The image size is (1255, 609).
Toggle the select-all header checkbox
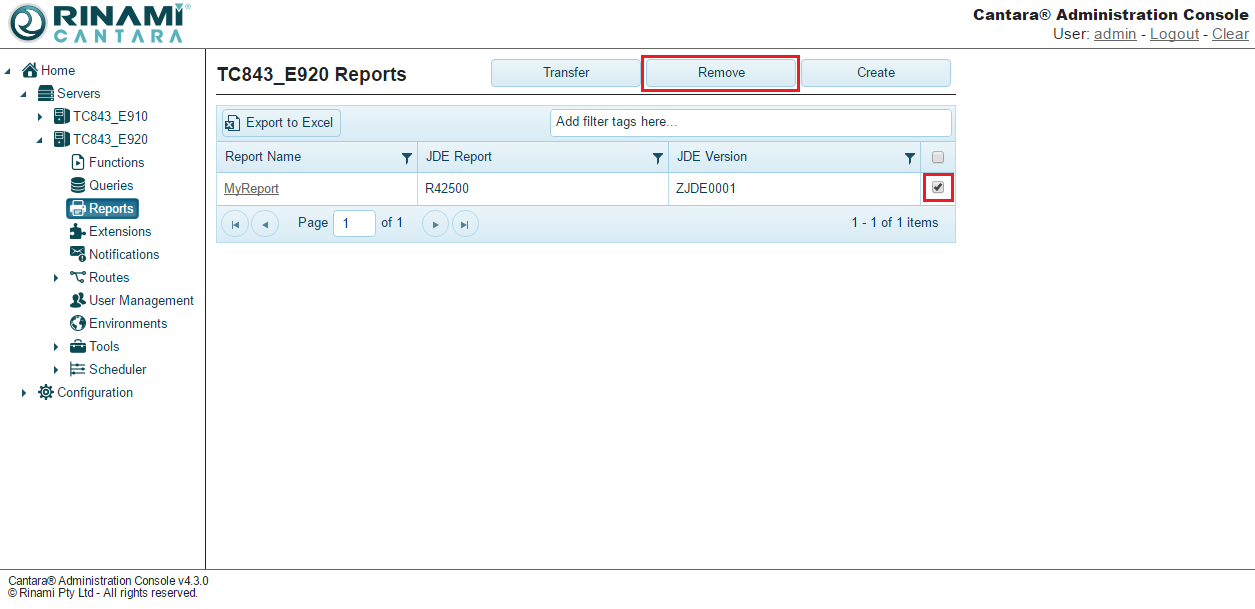coord(938,157)
